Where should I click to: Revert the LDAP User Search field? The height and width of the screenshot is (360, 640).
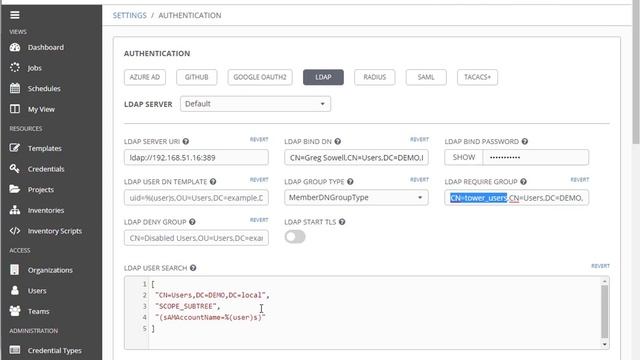[600, 266]
